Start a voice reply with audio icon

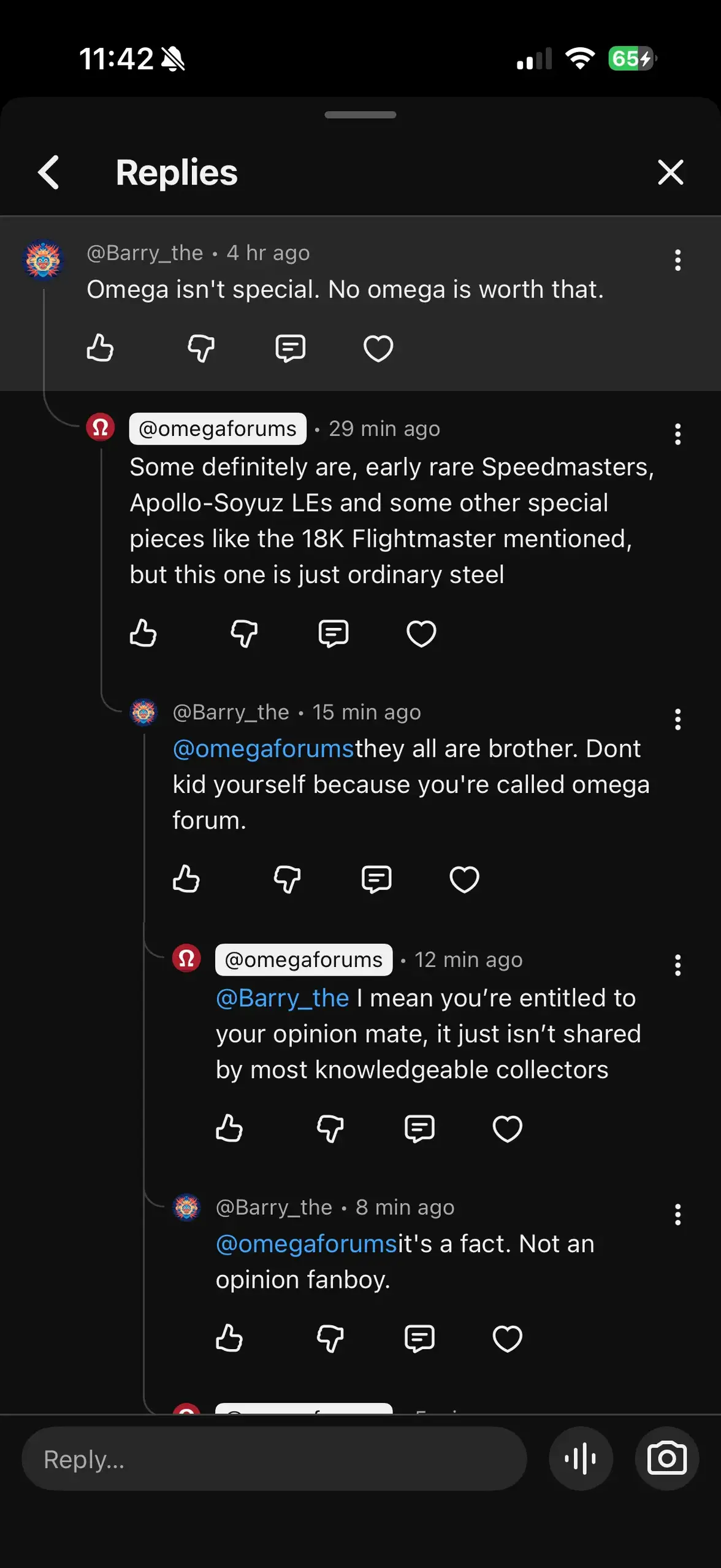tap(581, 1458)
